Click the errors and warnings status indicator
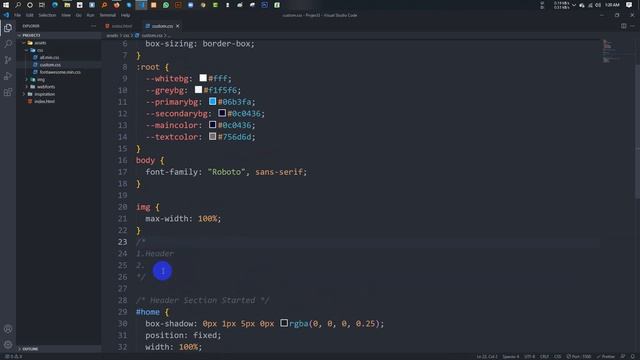Viewport: 640px width, 360px height. coord(13,356)
